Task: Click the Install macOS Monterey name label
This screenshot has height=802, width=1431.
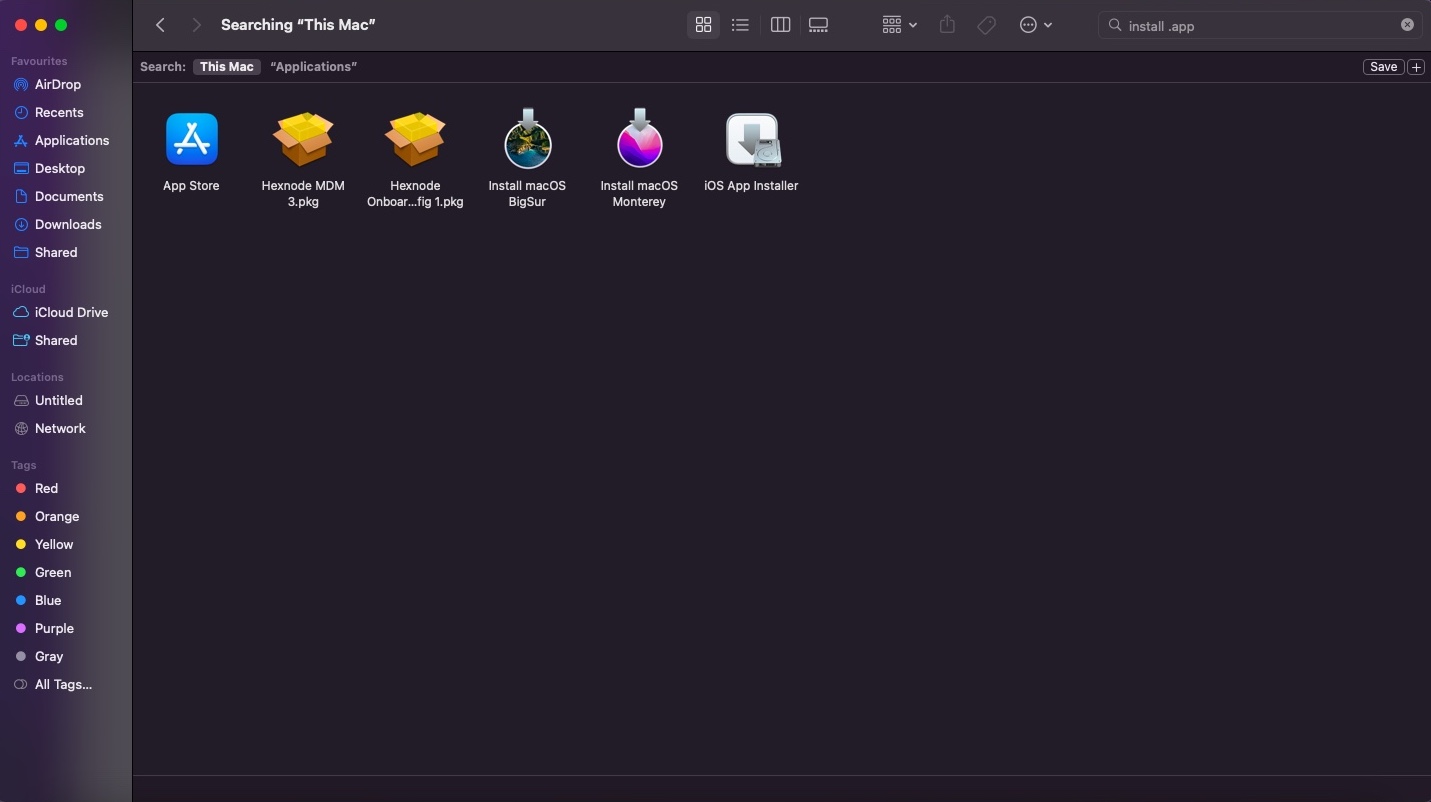Action: coord(639,194)
